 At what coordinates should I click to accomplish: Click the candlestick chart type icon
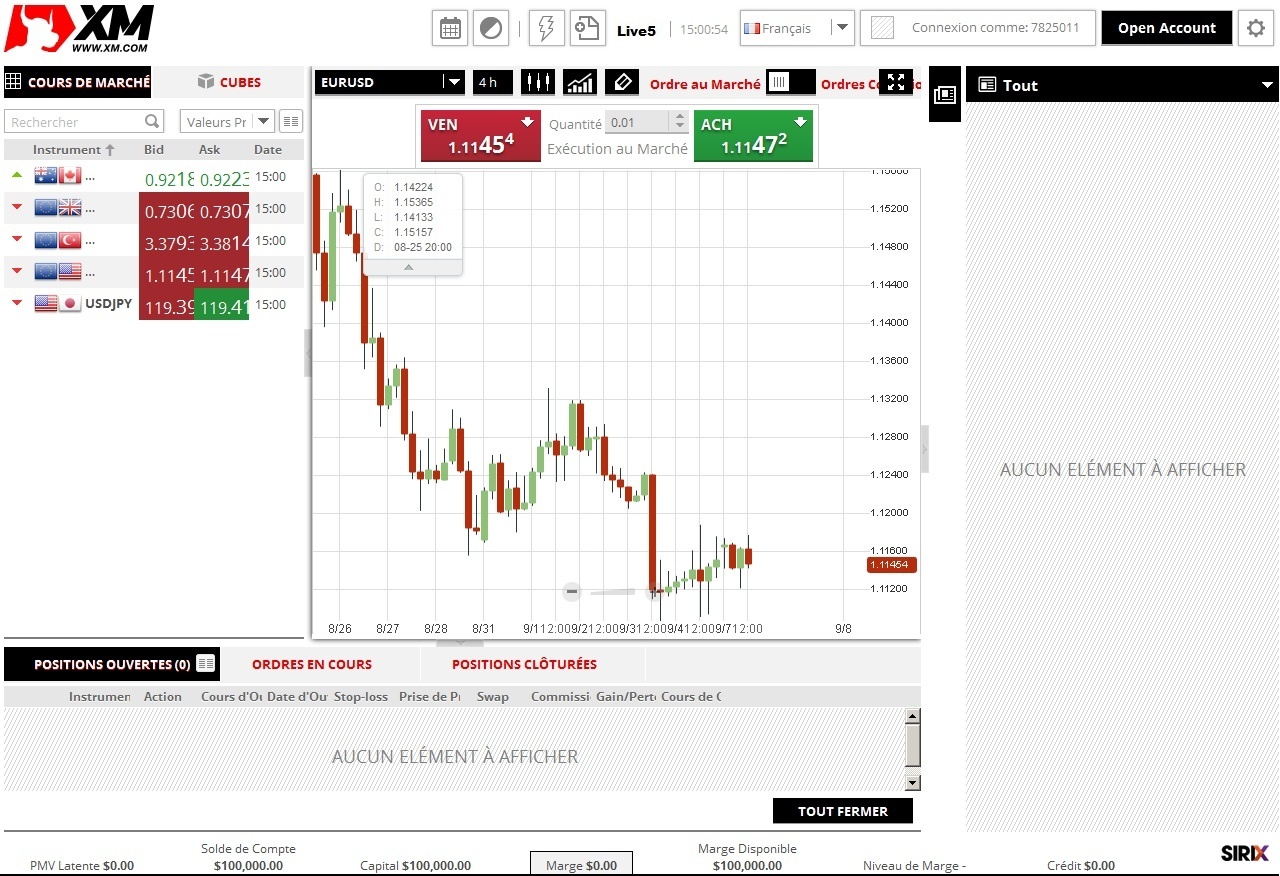[x=538, y=83]
